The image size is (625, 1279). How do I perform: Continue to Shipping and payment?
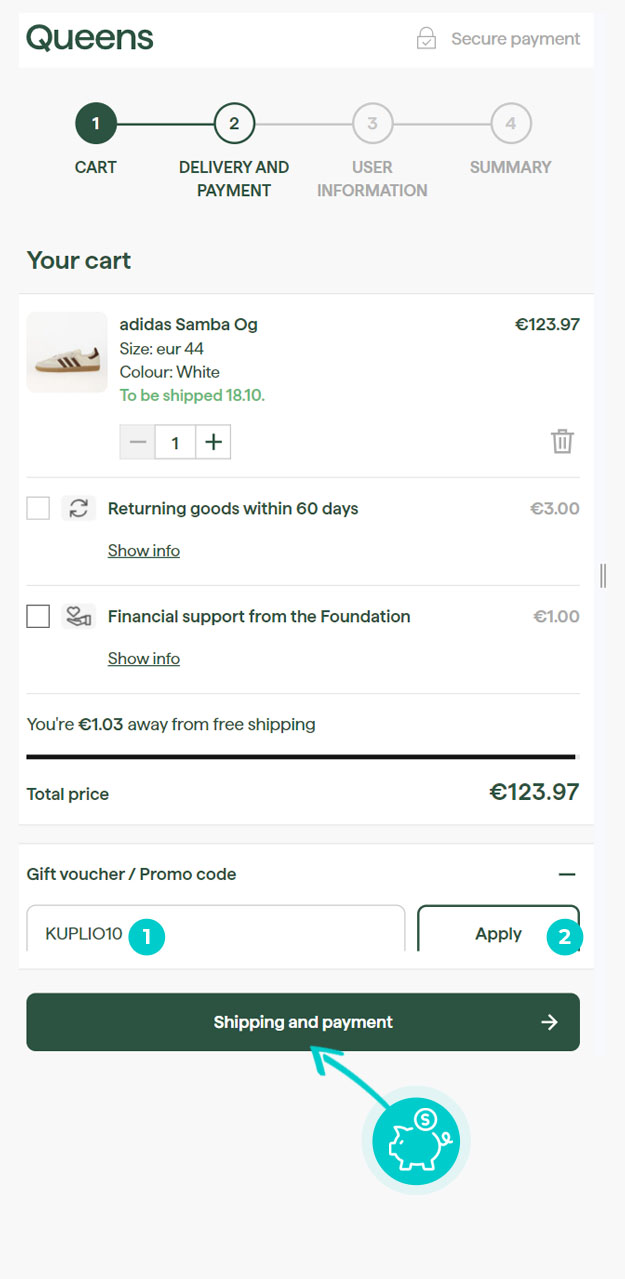(x=303, y=1022)
